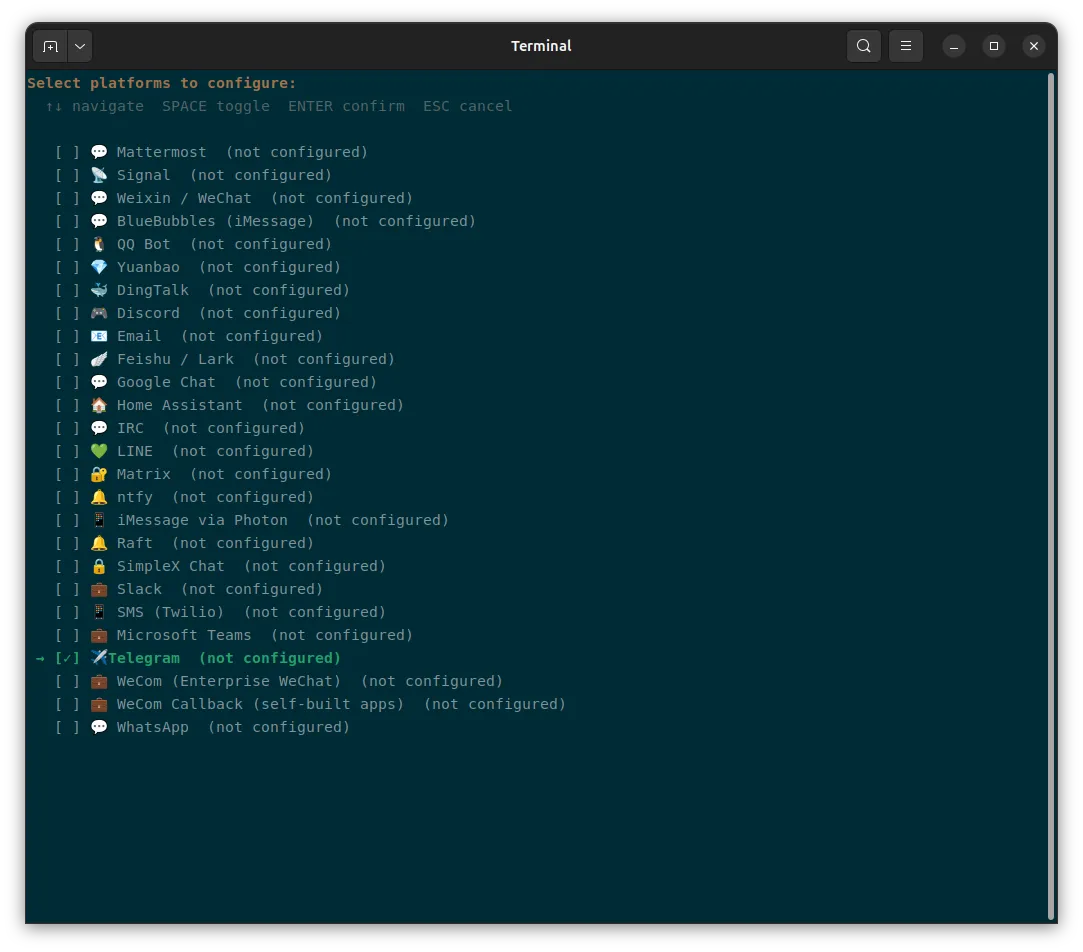
Task: Maximize the Terminal window
Action: [993, 46]
